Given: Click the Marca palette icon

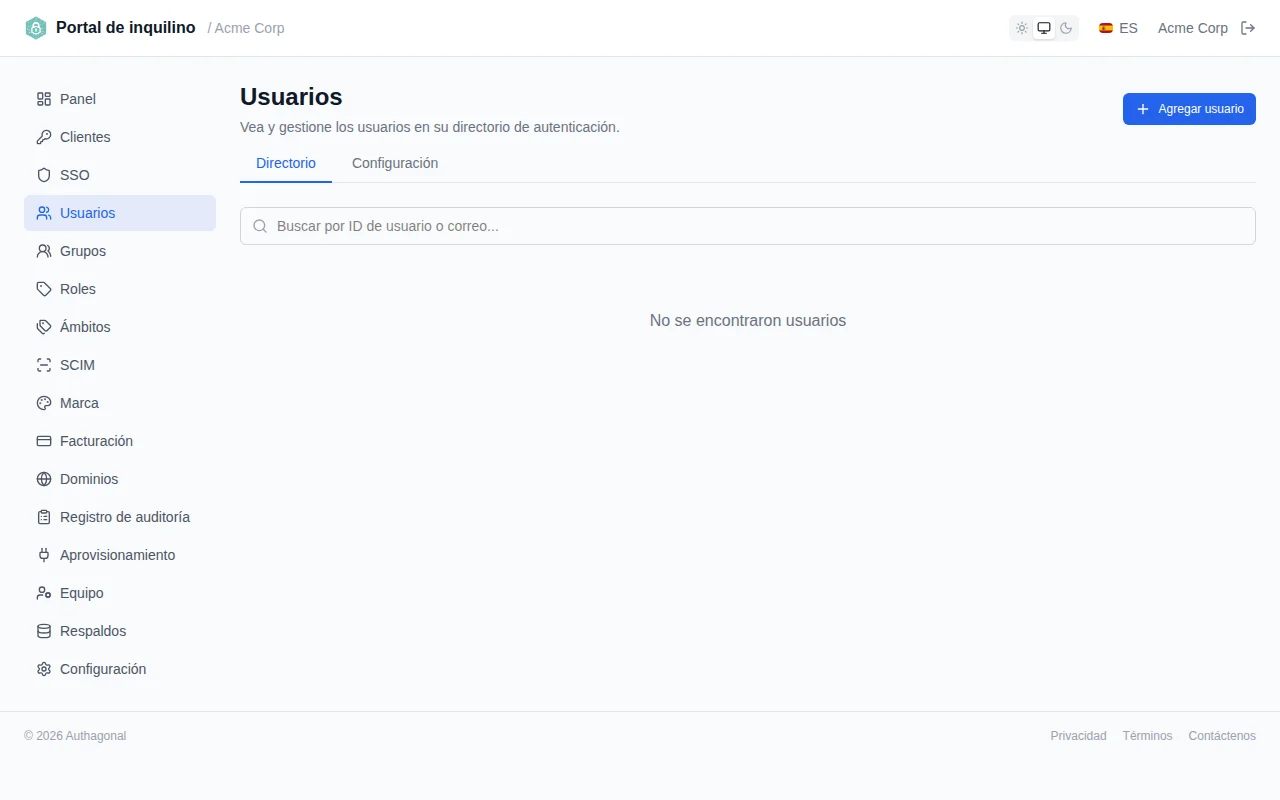Looking at the screenshot, I should pyautogui.click(x=44, y=403).
